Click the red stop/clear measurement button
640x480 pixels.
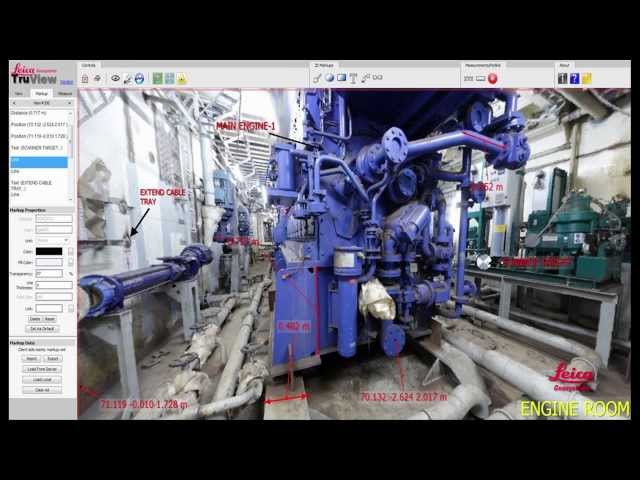[493, 78]
